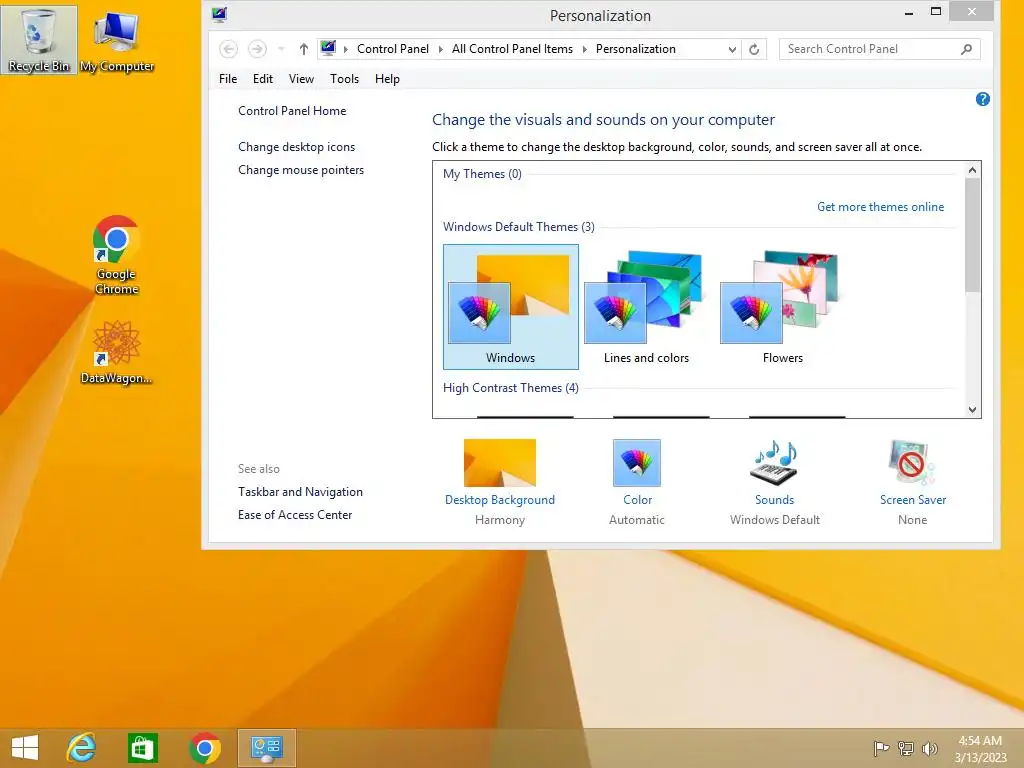This screenshot has width=1024, height=768.
Task: Click the Back navigation arrow
Action: (x=228, y=49)
